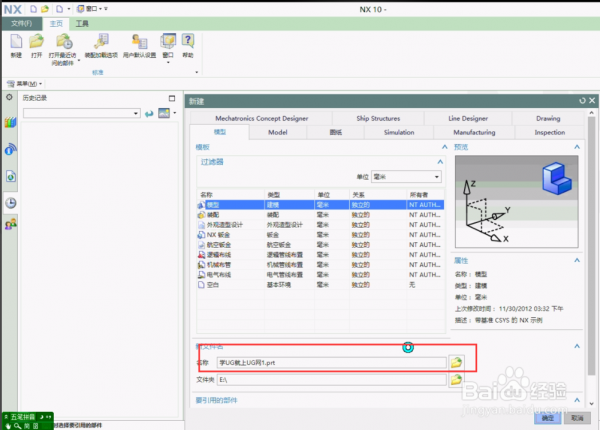Select the 航空钣金 template row
Viewport: 600px width, 430px height.
click(320, 245)
